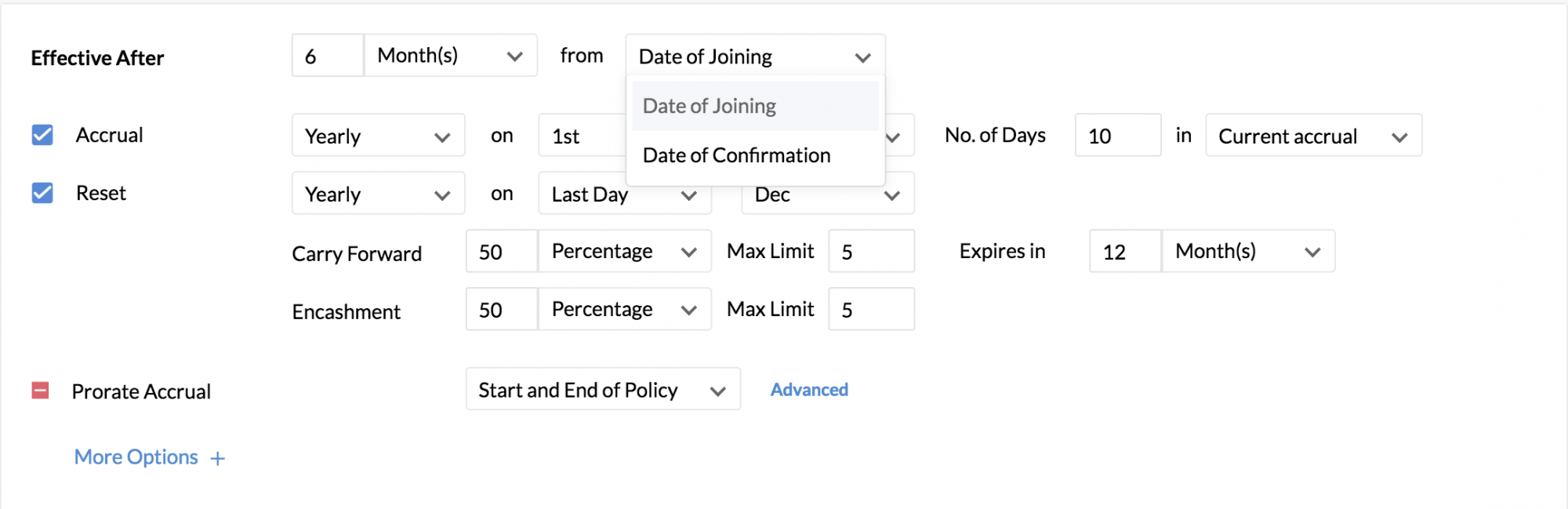Open the Last Day dropdown
This screenshot has height=509, width=1568.
pyautogui.click(x=624, y=195)
